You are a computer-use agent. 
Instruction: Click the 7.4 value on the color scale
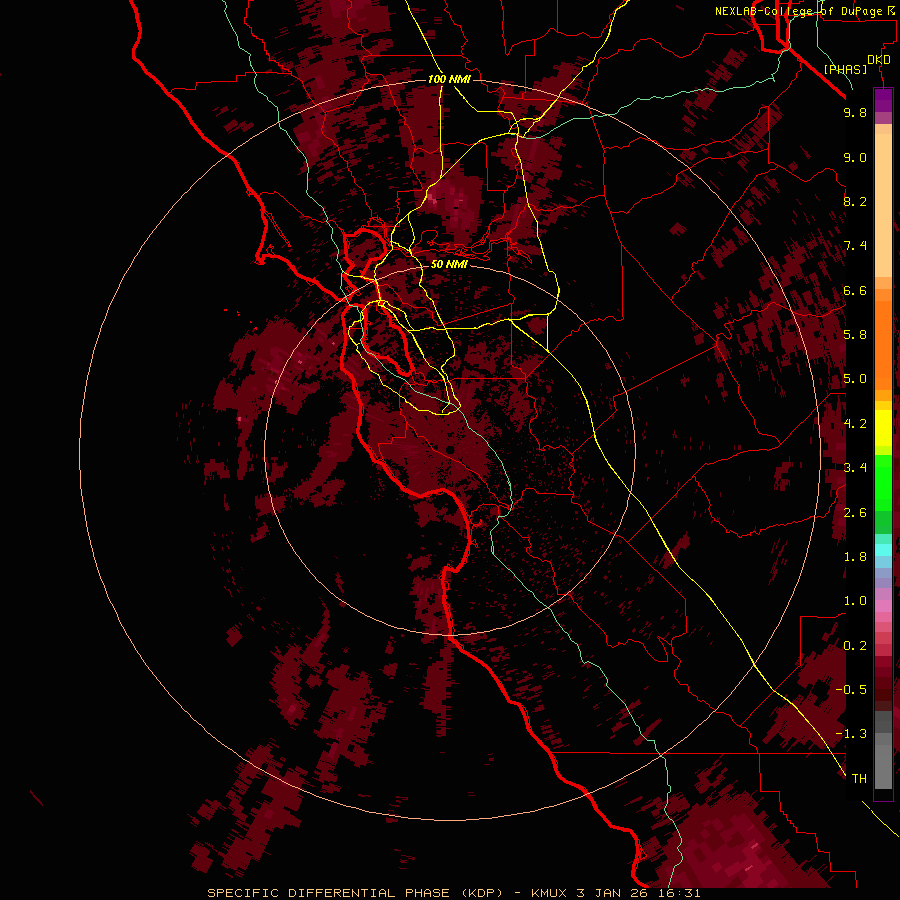point(855,246)
